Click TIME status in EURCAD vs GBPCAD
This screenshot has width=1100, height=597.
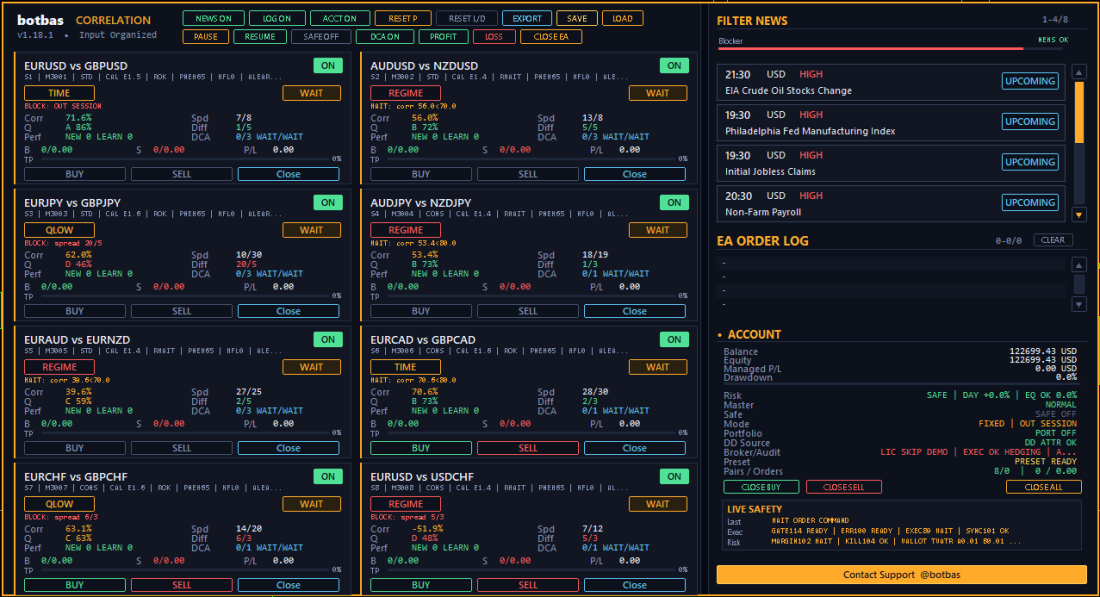(405, 366)
